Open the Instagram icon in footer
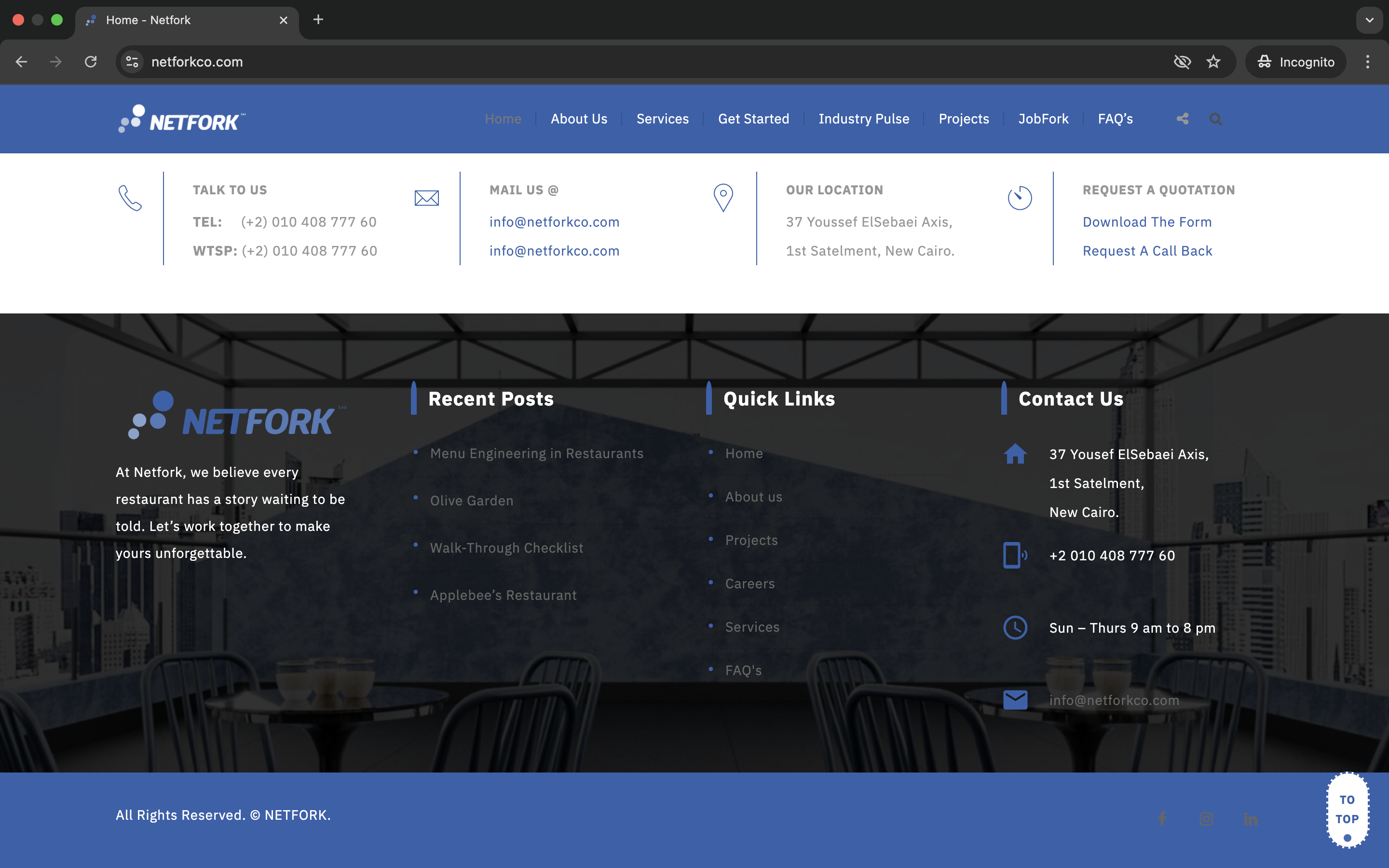 [x=1207, y=819]
